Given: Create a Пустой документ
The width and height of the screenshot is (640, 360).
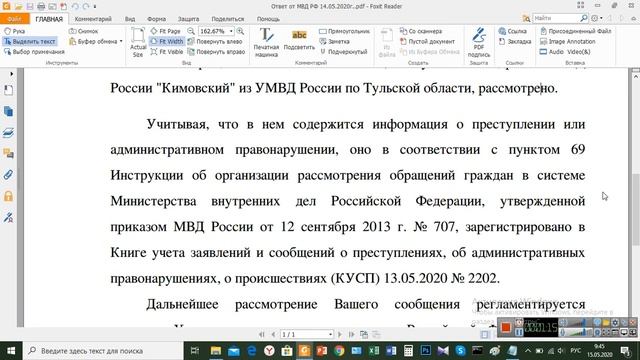Looking at the screenshot, I should (427, 41).
